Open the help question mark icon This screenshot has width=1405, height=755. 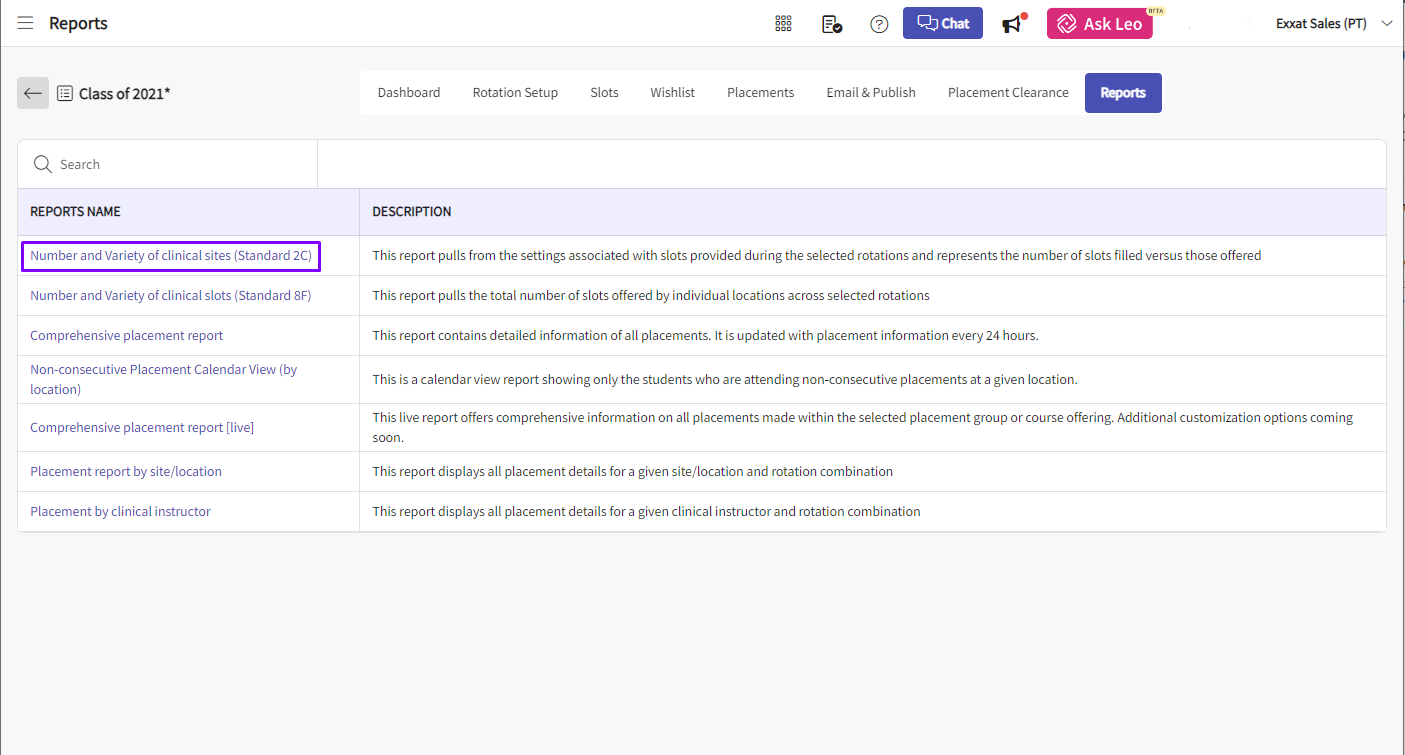(x=879, y=24)
